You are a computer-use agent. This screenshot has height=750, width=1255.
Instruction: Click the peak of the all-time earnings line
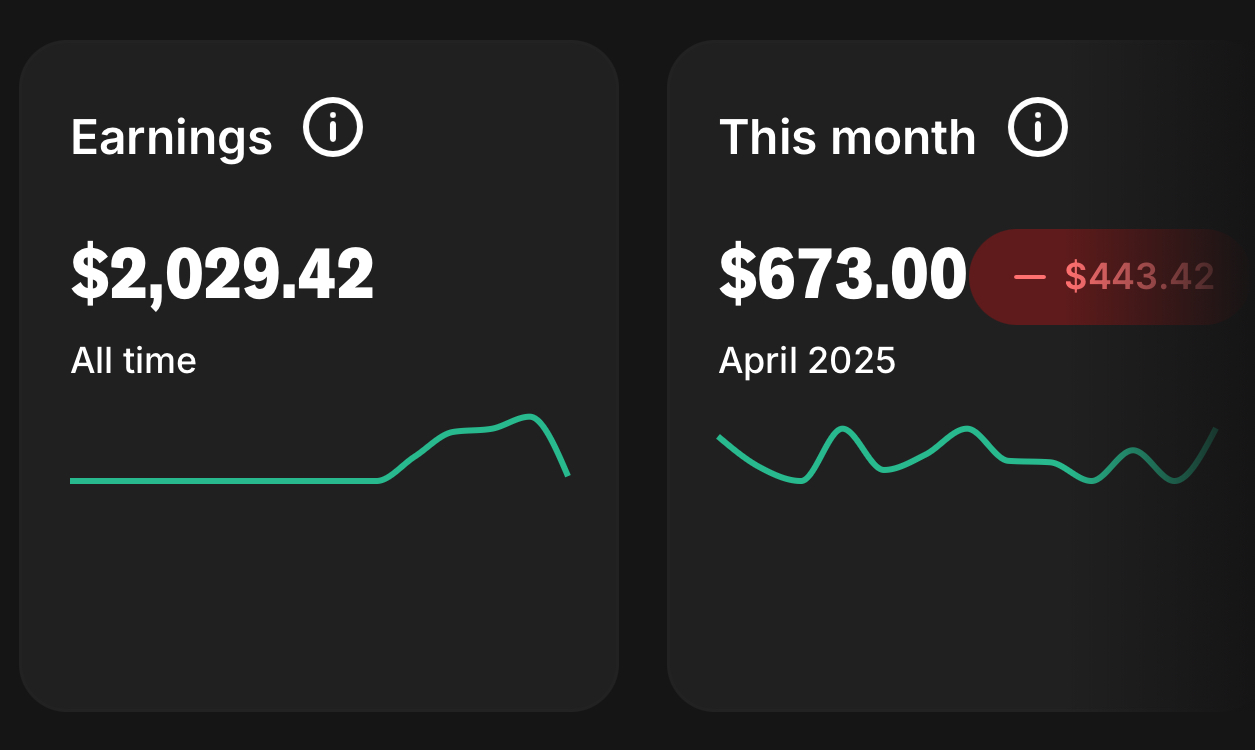530,416
